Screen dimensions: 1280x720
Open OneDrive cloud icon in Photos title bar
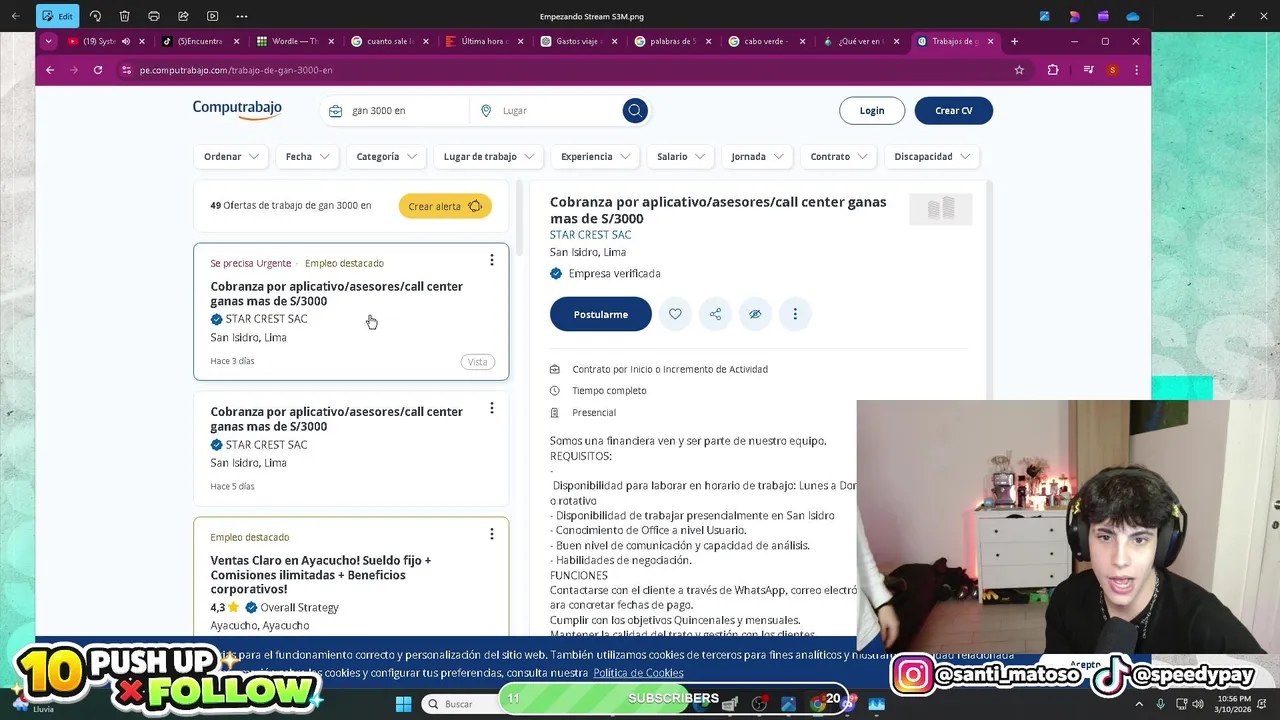tap(1132, 16)
